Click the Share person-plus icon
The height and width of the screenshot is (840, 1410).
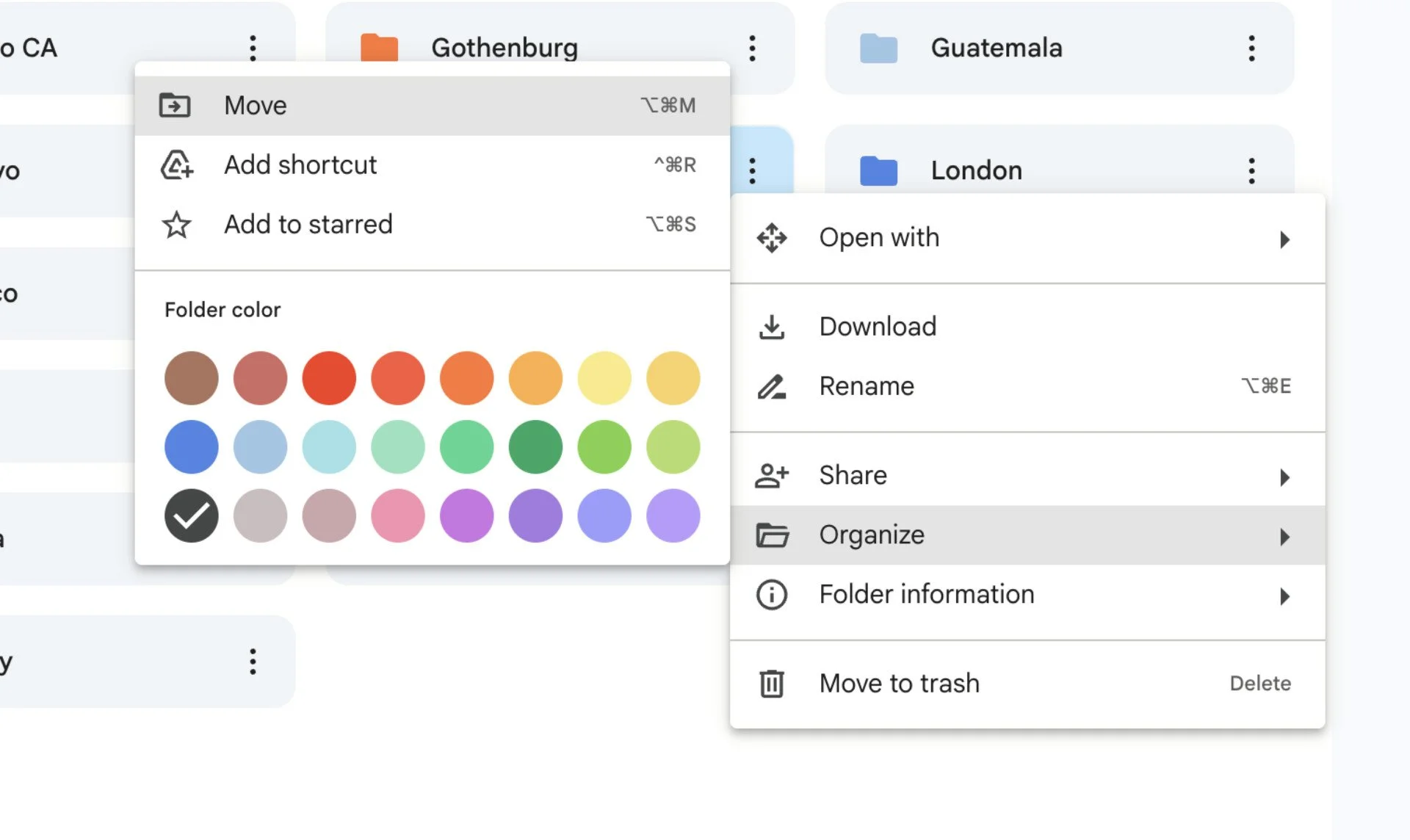click(772, 476)
